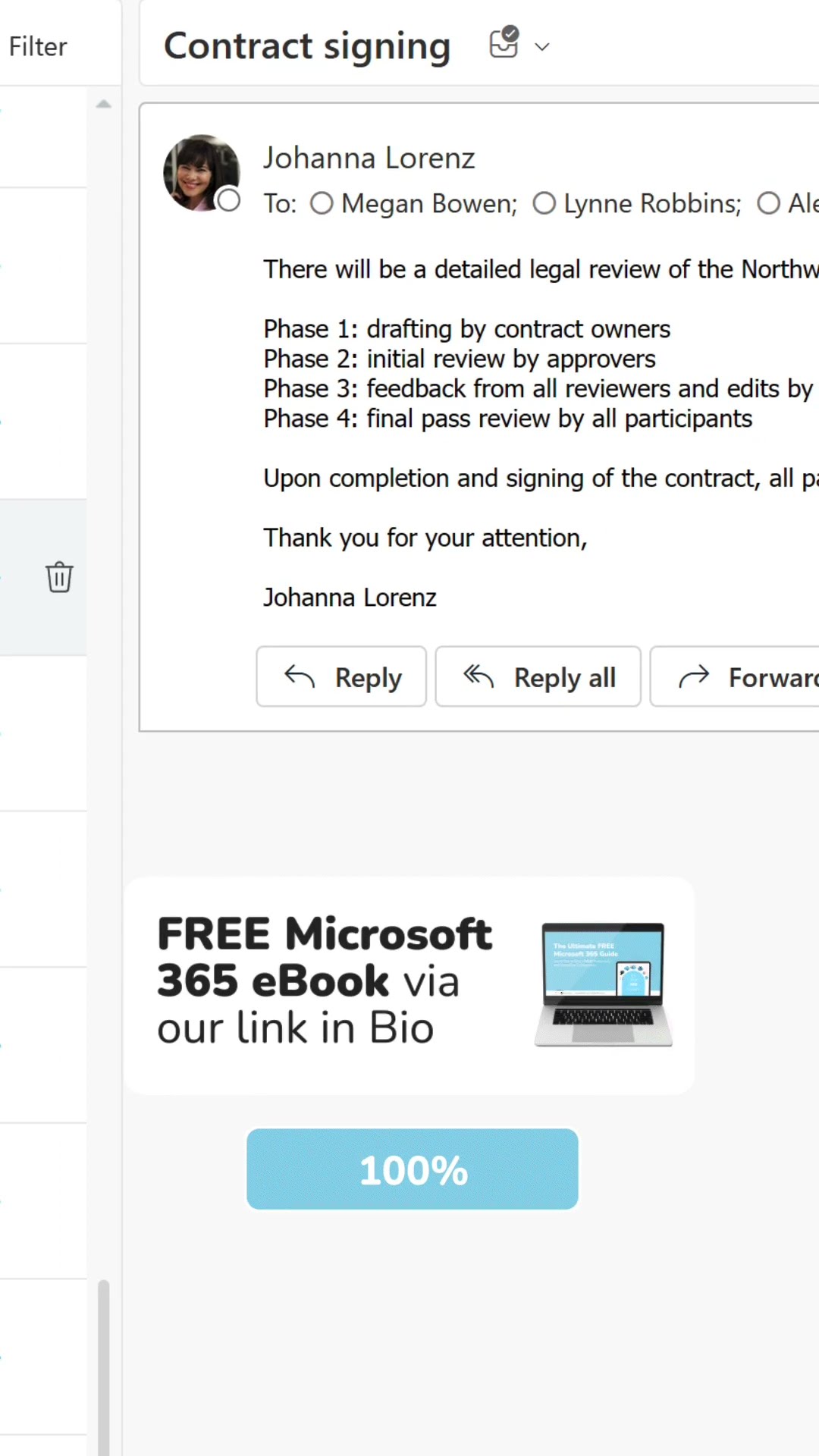Open the Filter menu in message list
Screen dimensions: 819x1456
tap(38, 47)
